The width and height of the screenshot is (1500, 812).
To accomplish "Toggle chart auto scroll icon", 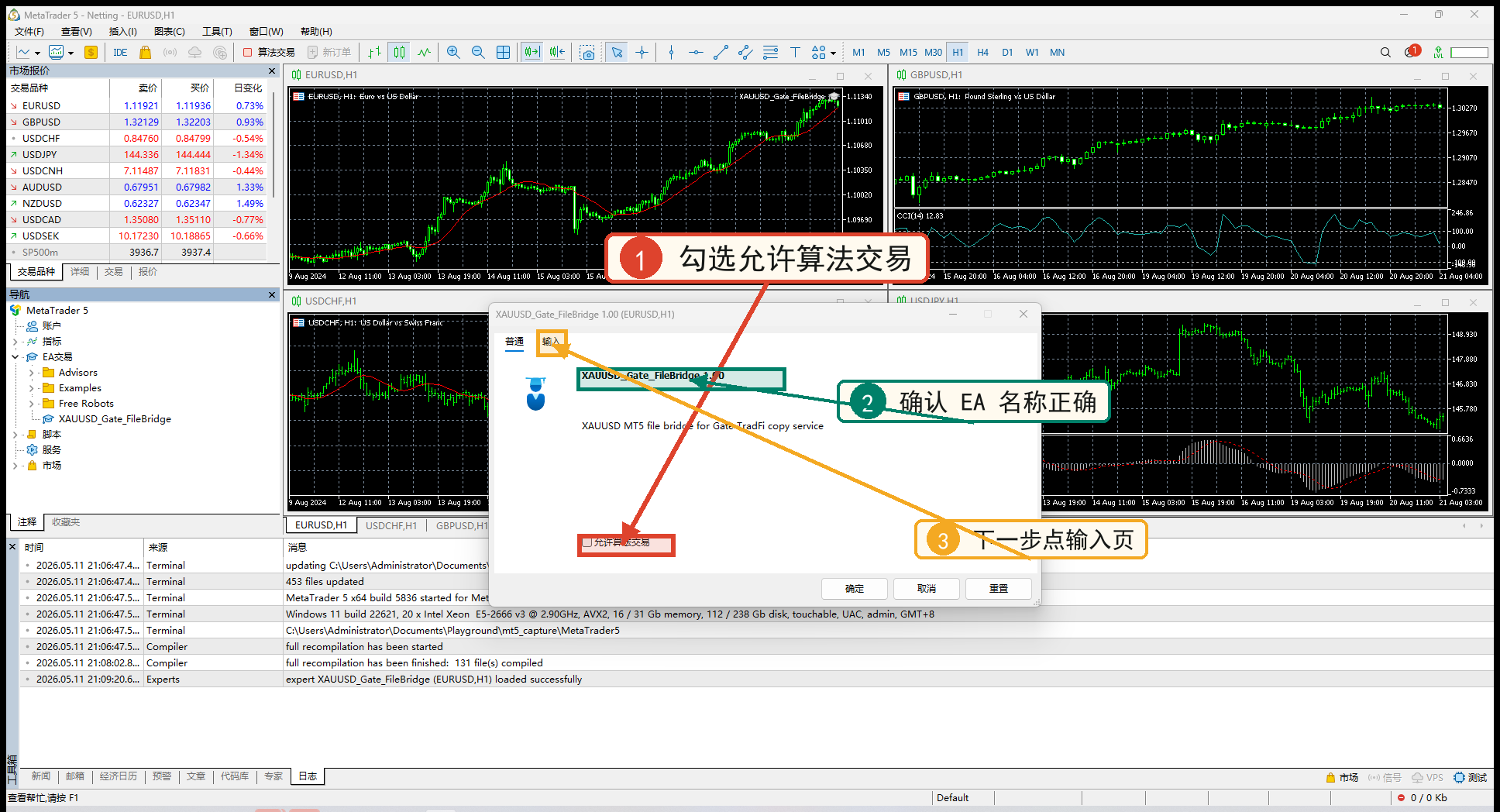I will click(x=532, y=53).
